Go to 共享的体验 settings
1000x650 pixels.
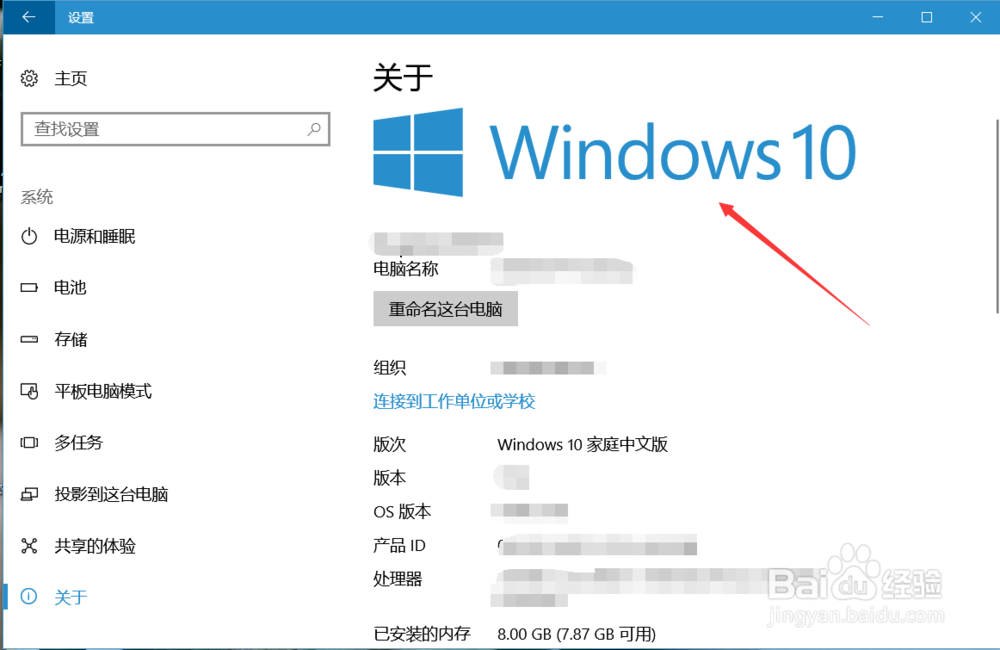pos(95,546)
